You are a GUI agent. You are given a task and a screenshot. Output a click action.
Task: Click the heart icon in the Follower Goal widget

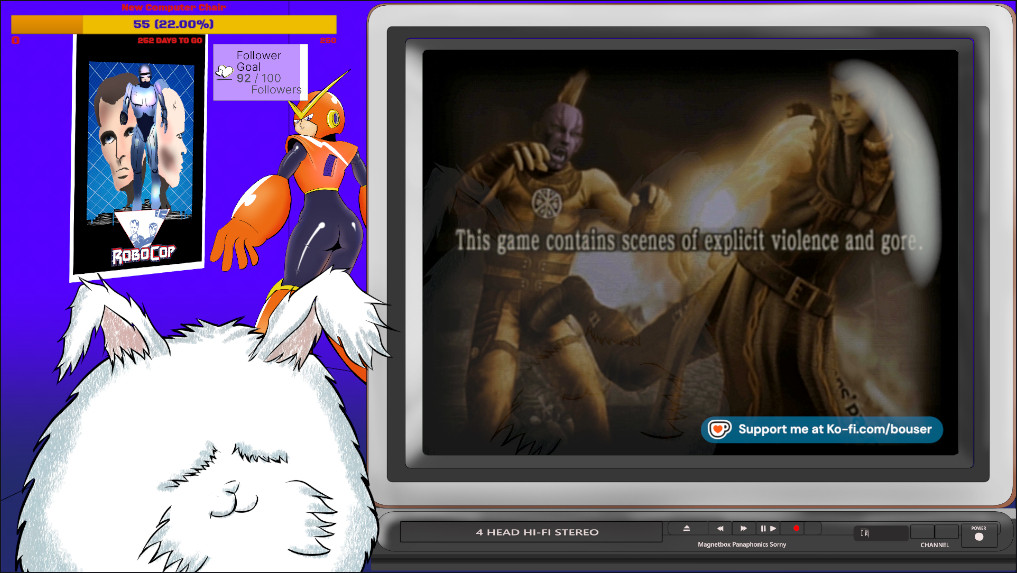(224, 72)
